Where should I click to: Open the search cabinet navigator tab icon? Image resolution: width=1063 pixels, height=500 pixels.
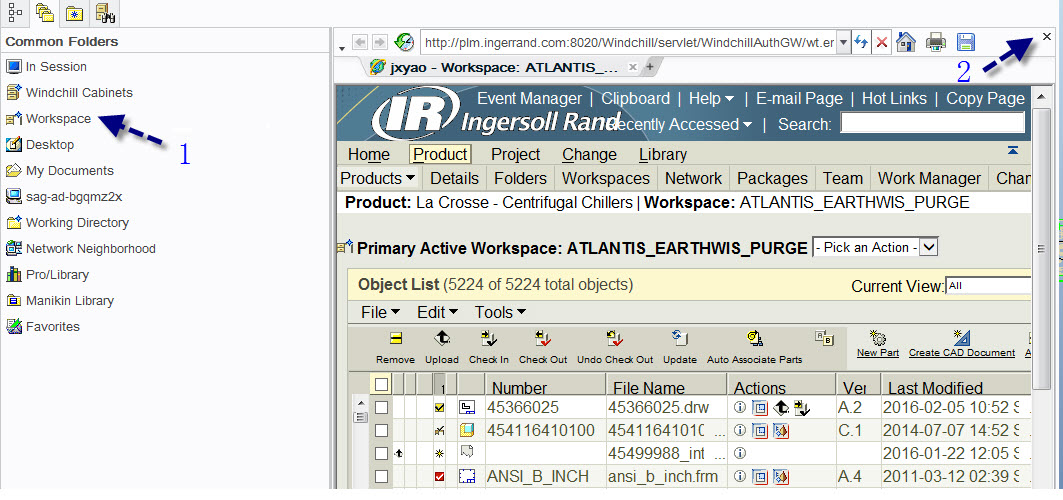103,12
